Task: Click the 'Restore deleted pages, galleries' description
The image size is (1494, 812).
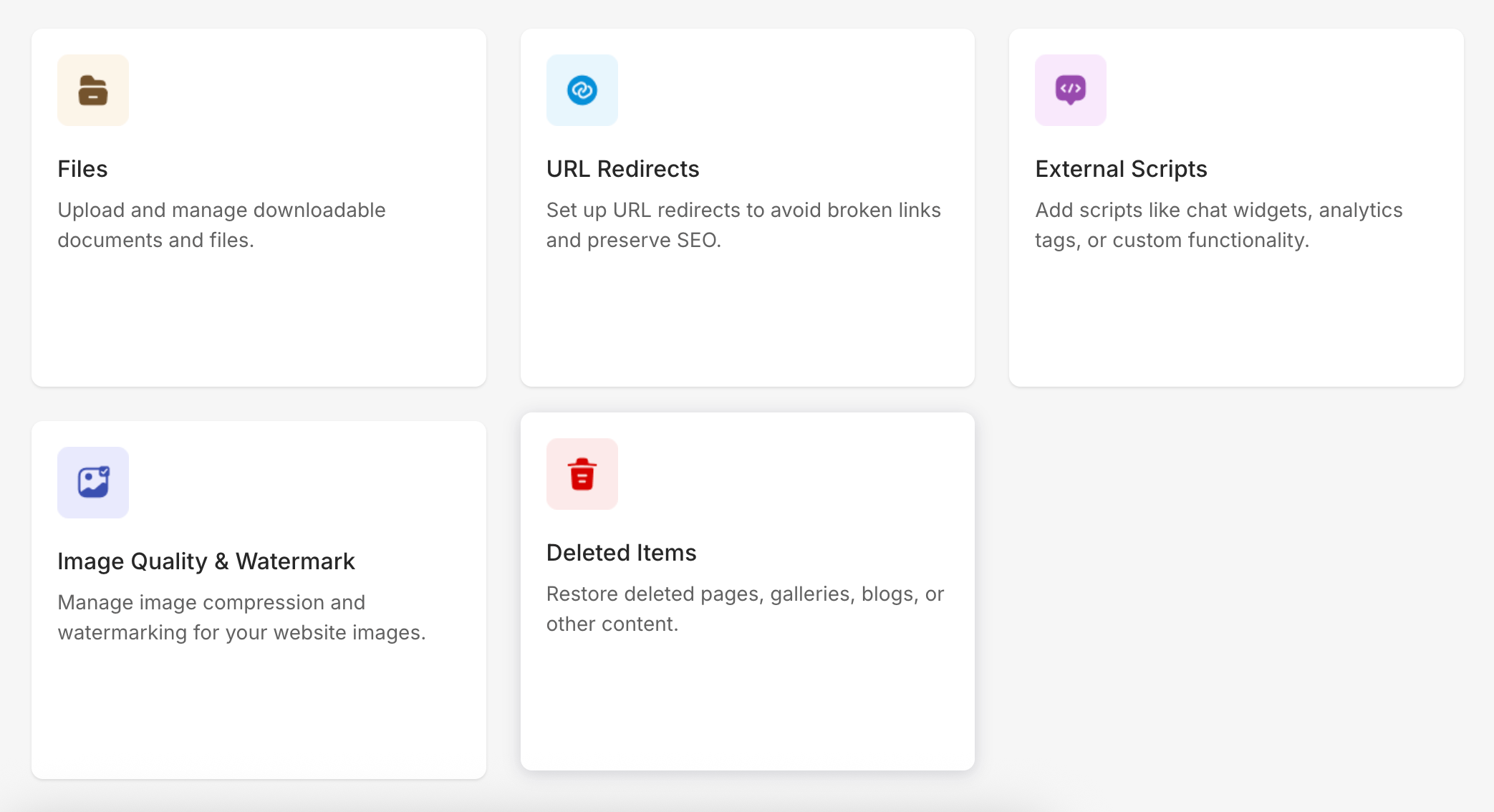Action: [745, 609]
